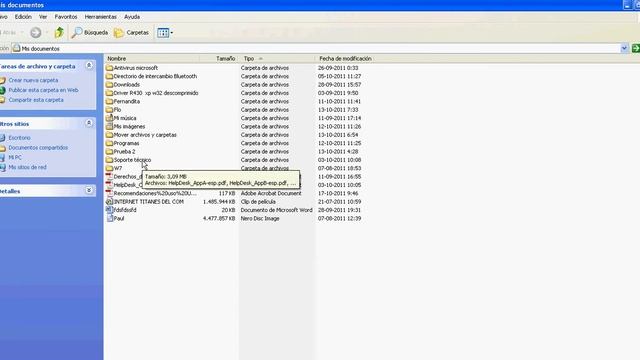Screen dimensions: 640x360
Task: Select the Prueba 2 folder icon
Action: [109, 151]
